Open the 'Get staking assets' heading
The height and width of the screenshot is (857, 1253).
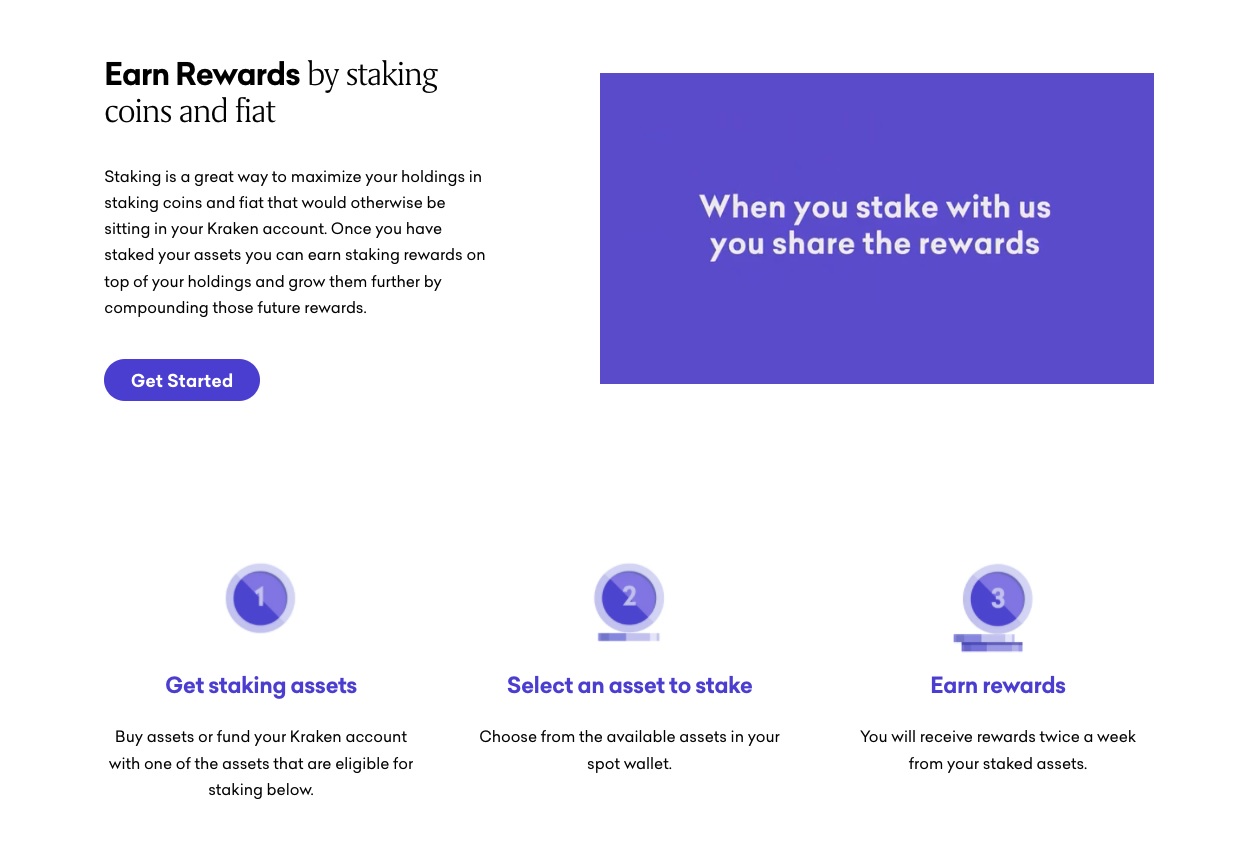pos(261,685)
